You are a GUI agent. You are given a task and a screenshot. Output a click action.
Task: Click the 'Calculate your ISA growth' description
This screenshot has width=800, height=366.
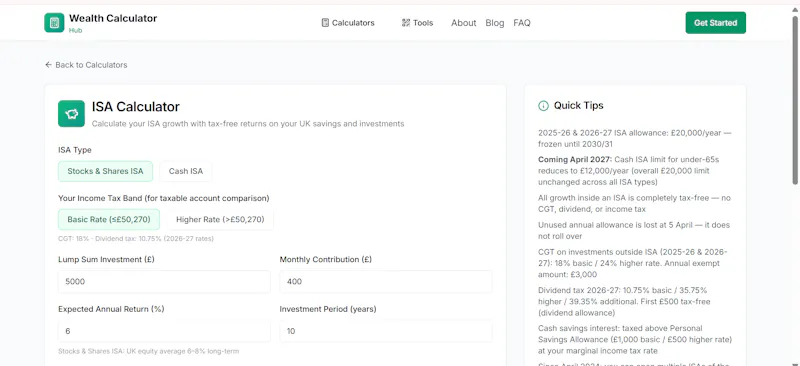(248, 124)
